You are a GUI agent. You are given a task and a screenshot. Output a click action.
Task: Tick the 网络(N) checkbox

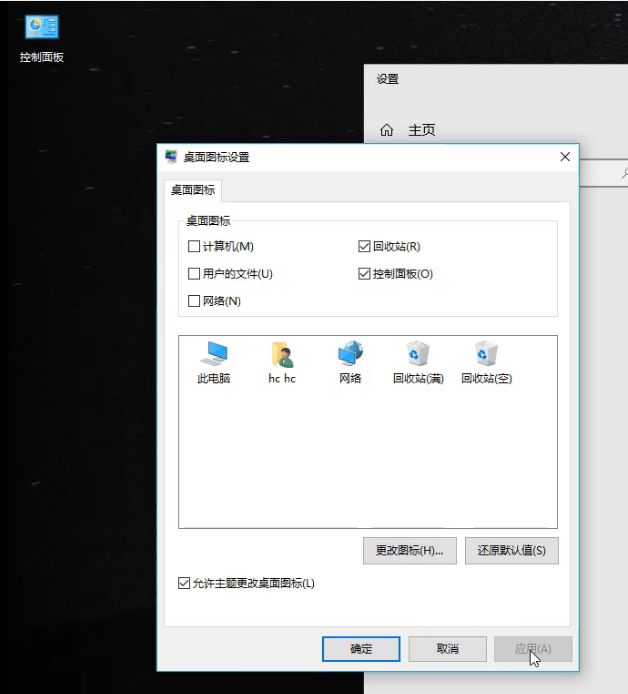click(194, 301)
